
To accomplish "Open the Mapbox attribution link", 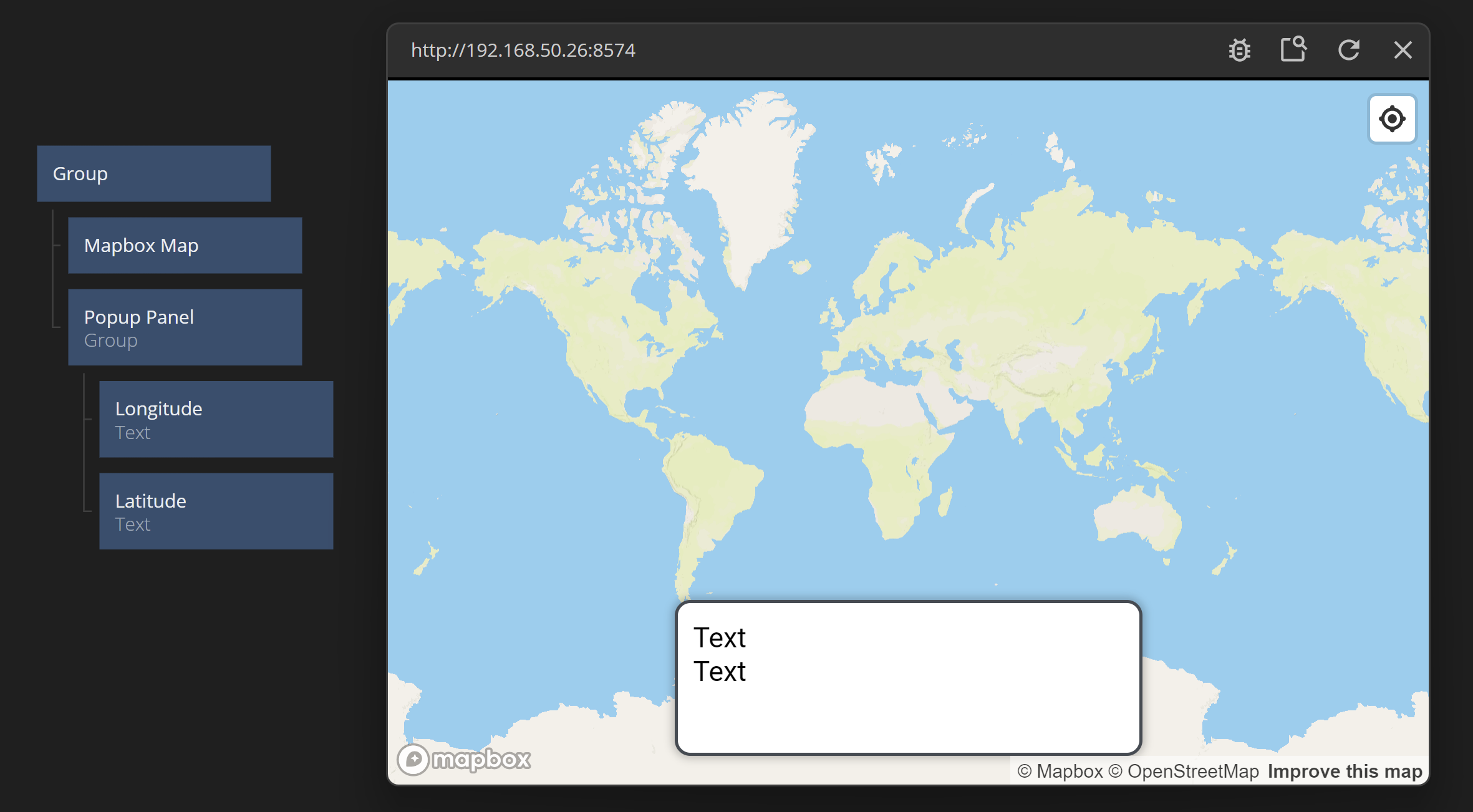I will pyautogui.click(x=1060, y=771).
